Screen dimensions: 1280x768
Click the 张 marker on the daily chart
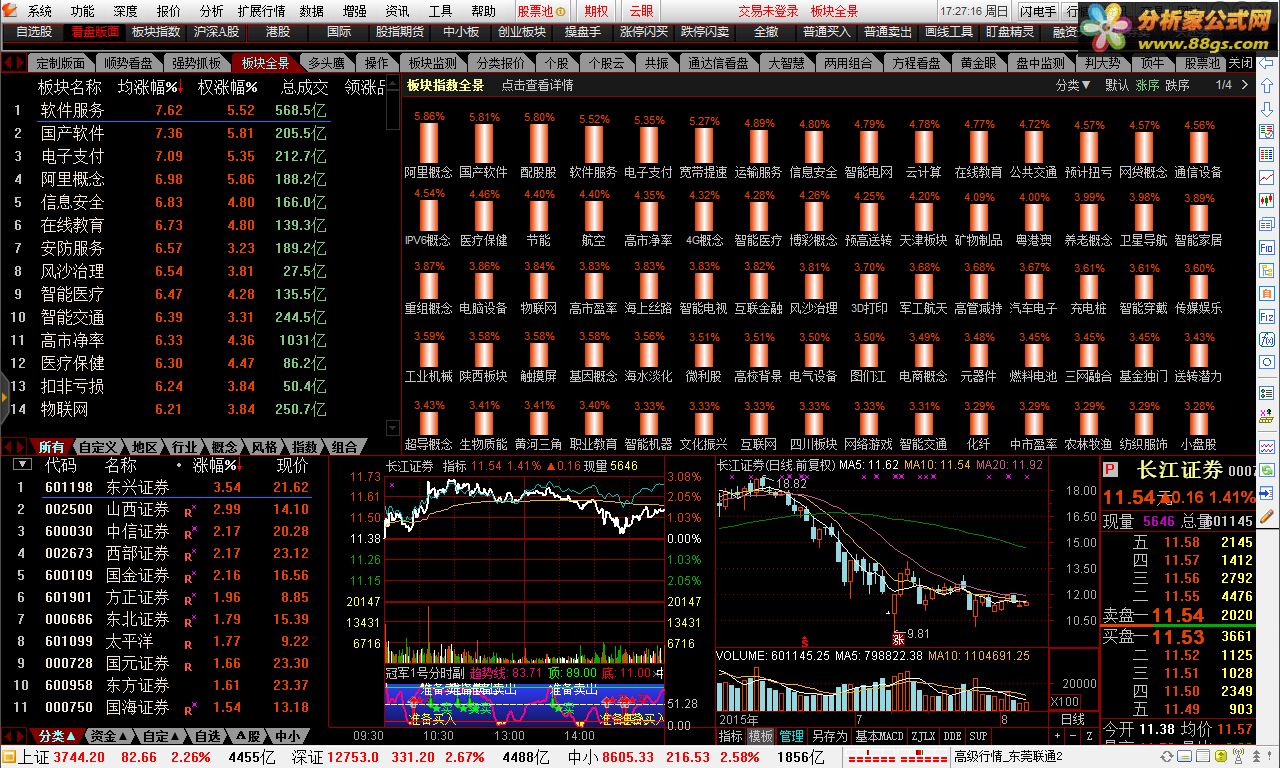pyautogui.click(x=898, y=638)
